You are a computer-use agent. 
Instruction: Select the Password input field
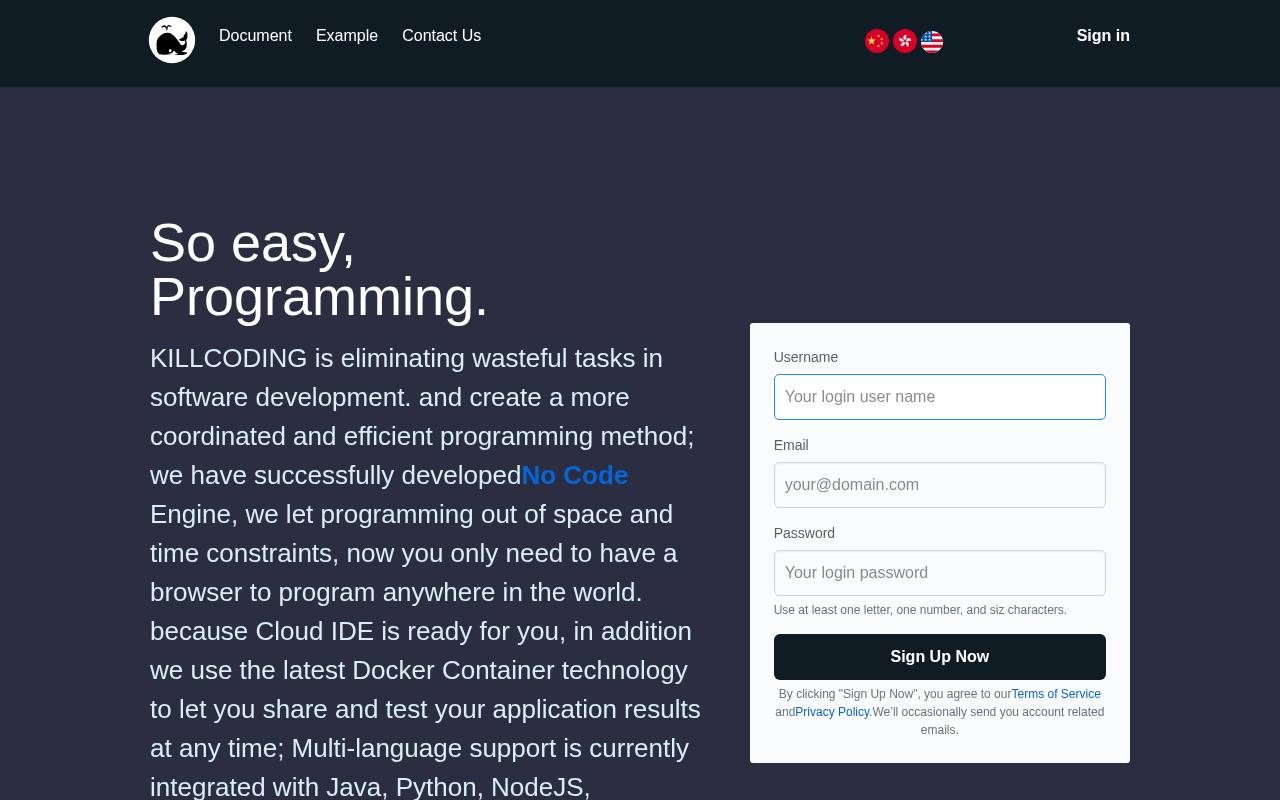940,573
